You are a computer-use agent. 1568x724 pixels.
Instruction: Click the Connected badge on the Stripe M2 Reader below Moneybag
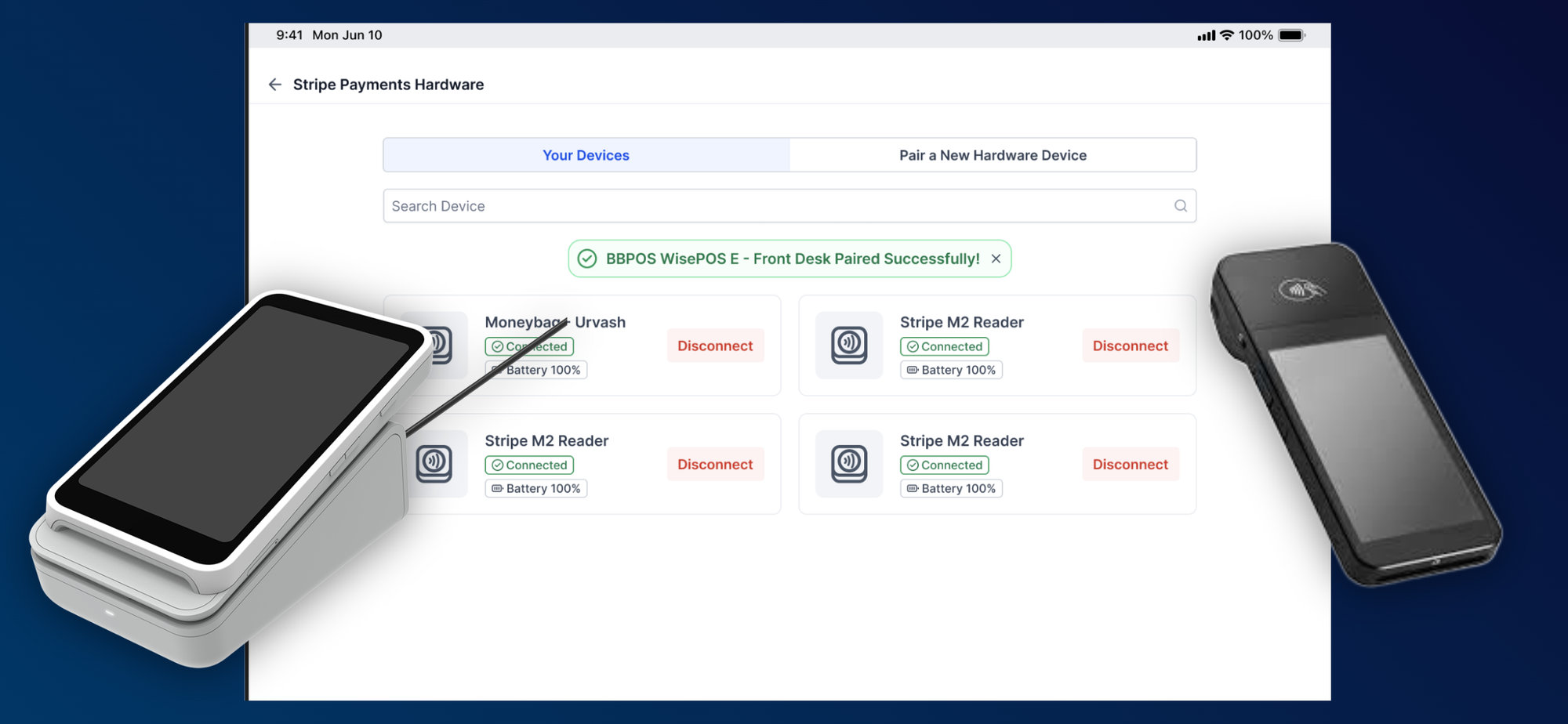point(529,465)
